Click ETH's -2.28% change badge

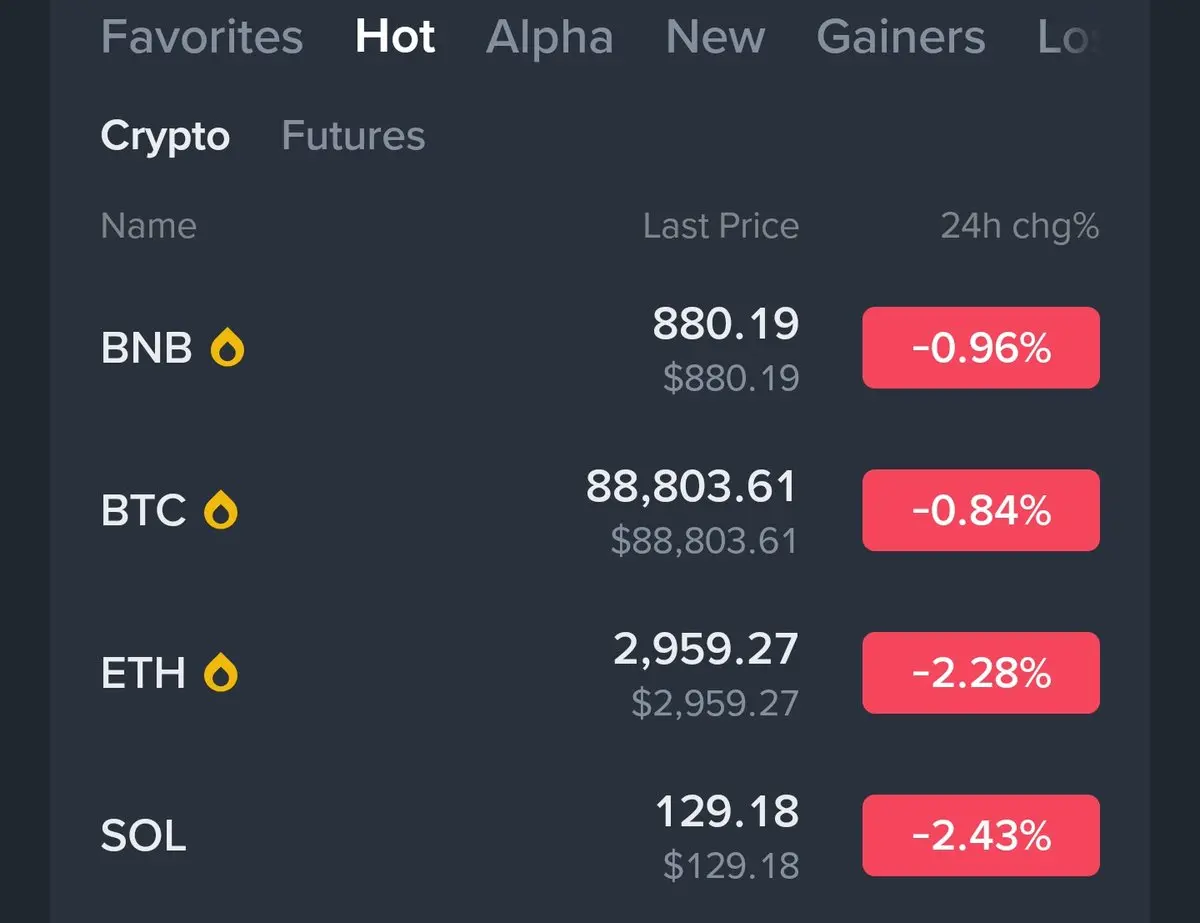click(981, 673)
